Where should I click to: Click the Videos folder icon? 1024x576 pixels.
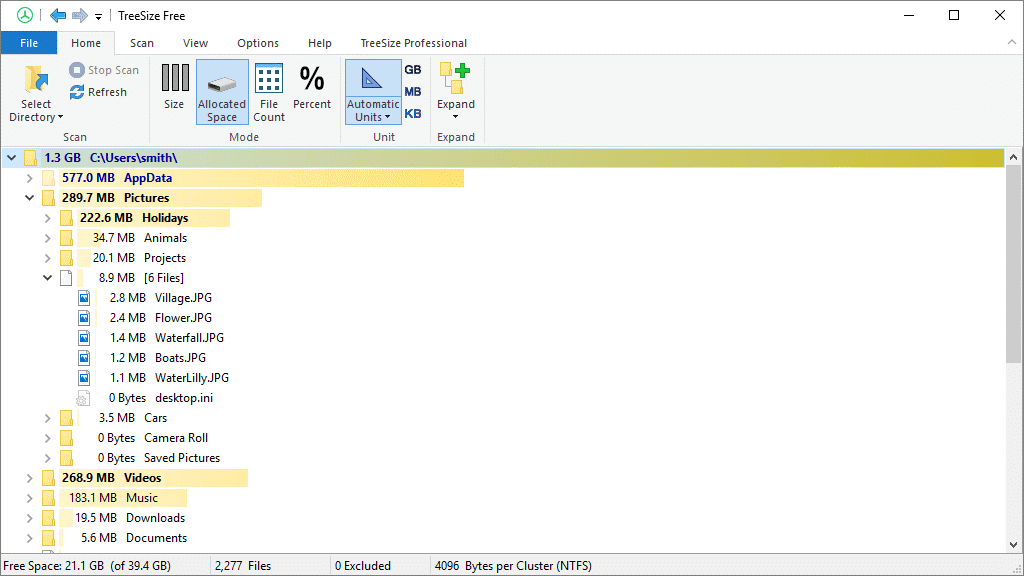click(48, 478)
